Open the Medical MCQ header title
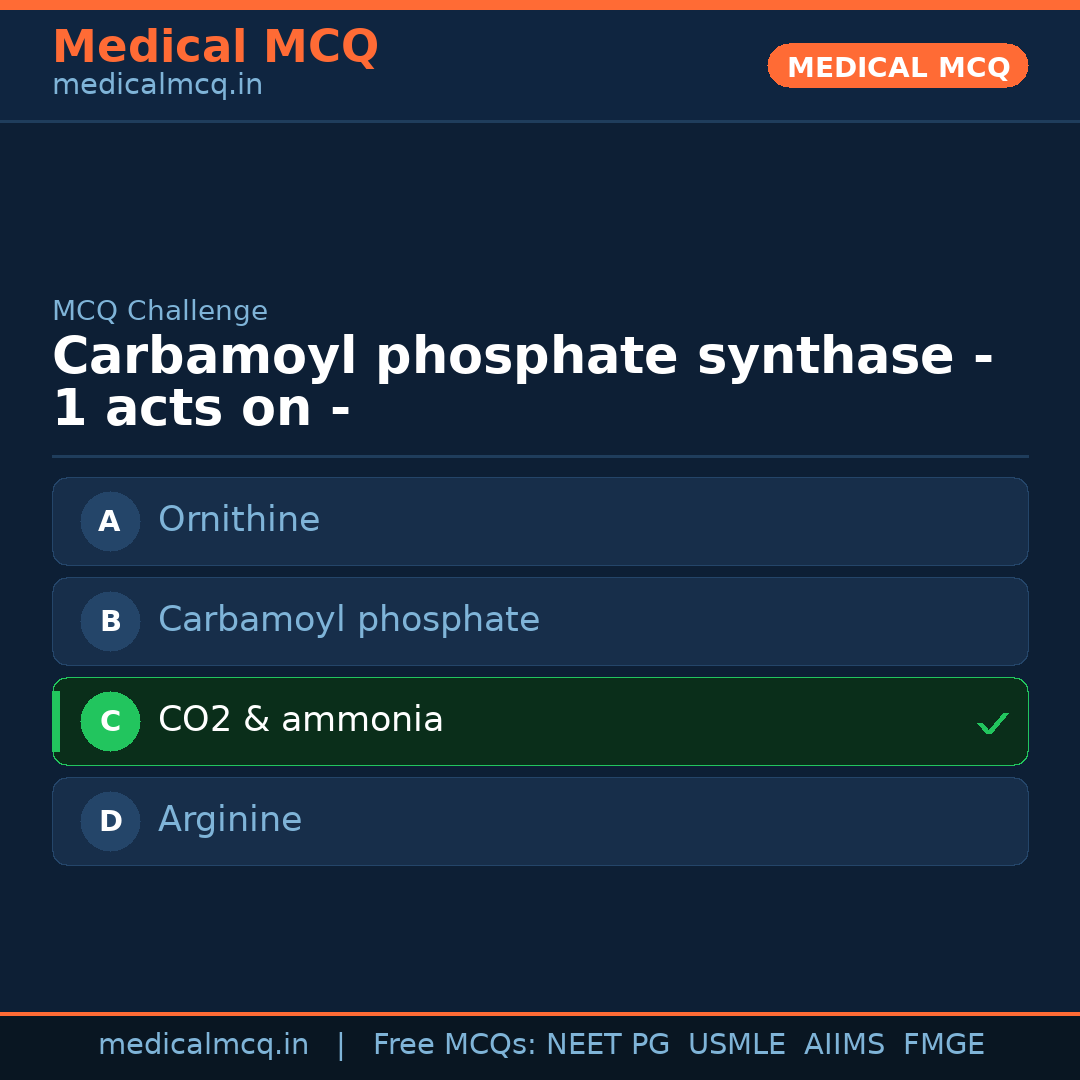 pyautogui.click(x=215, y=47)
